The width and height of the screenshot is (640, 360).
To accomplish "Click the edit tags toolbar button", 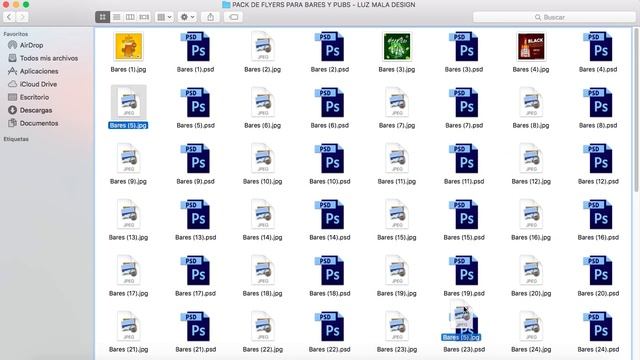I will [x=233, y=17].
